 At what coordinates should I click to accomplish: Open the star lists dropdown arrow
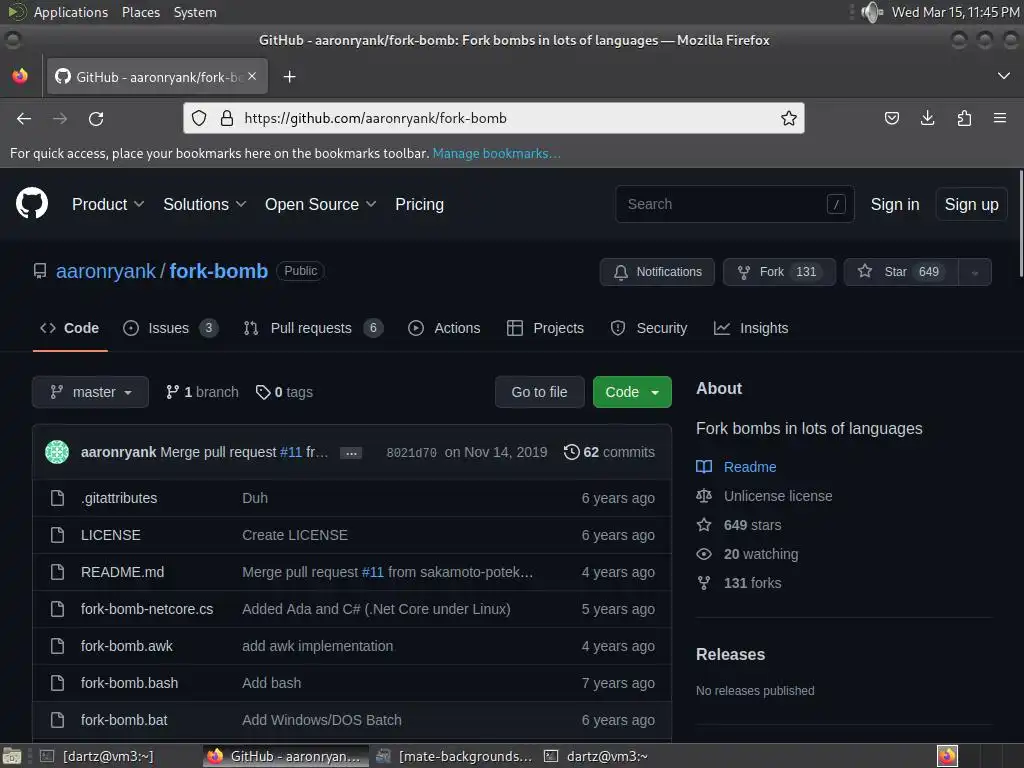pos(975,272)
